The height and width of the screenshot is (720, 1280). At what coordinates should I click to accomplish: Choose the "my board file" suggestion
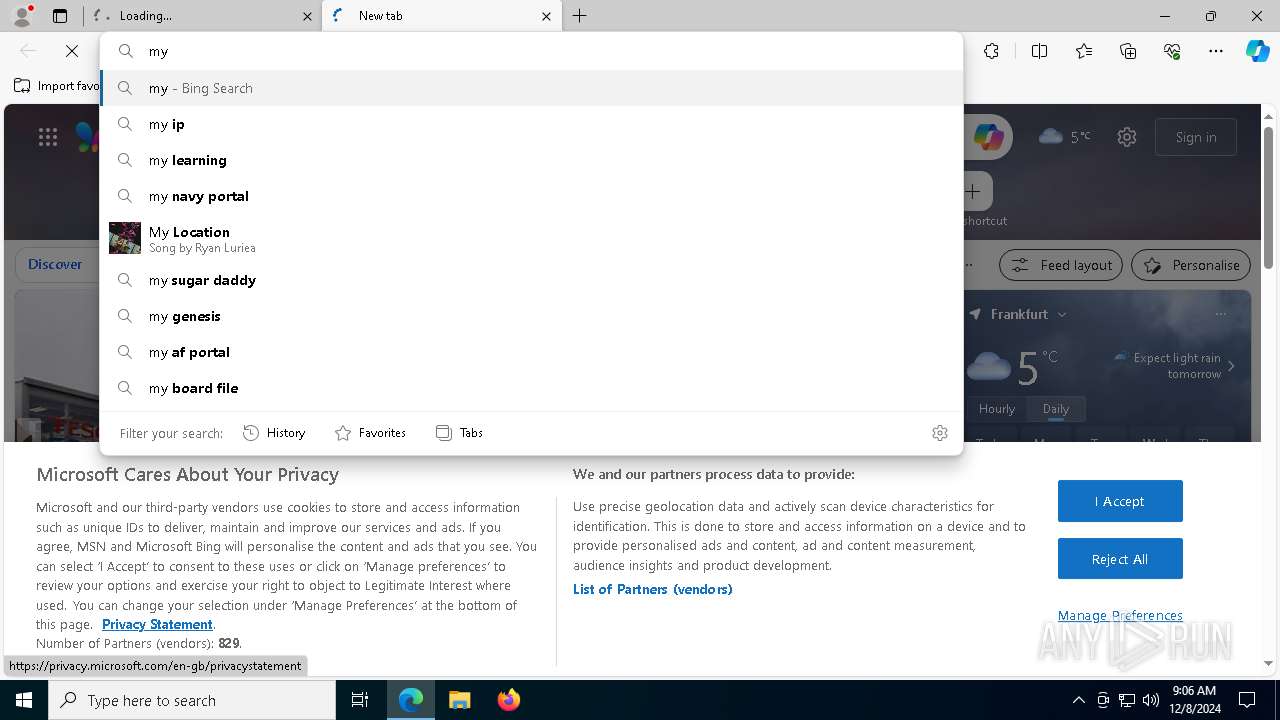(x=531, y=388)
